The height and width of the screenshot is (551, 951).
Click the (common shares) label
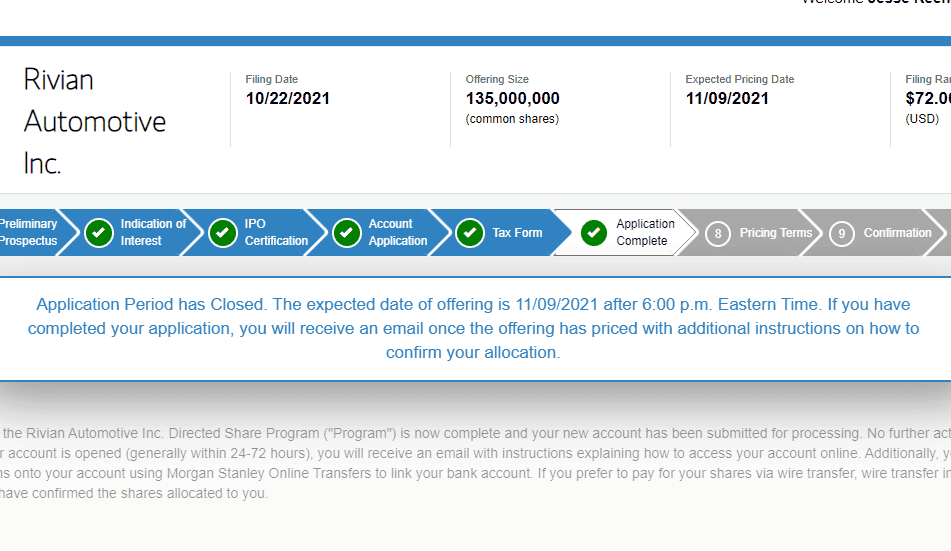click(512, 119)
